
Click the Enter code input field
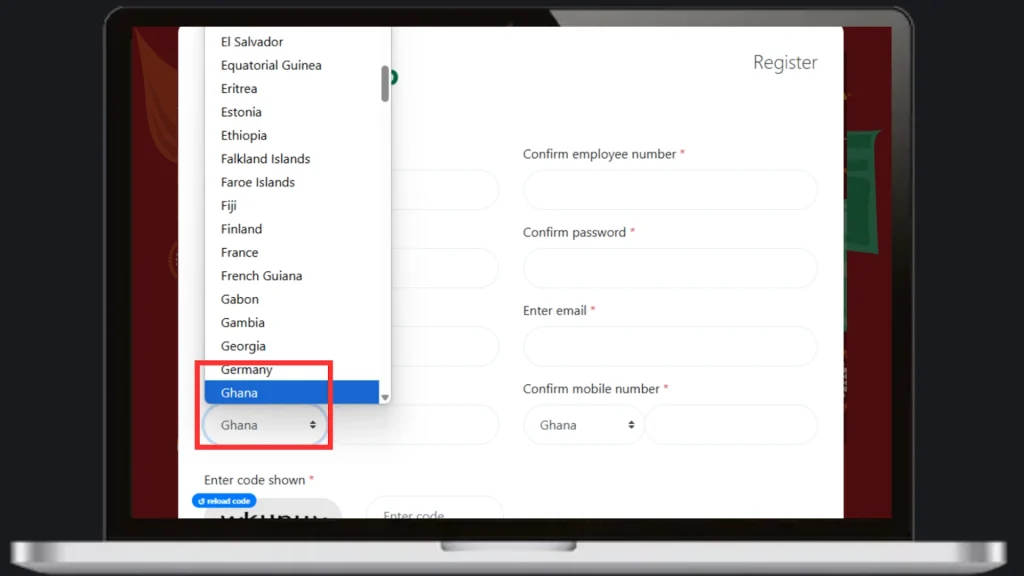click(433, 511)
